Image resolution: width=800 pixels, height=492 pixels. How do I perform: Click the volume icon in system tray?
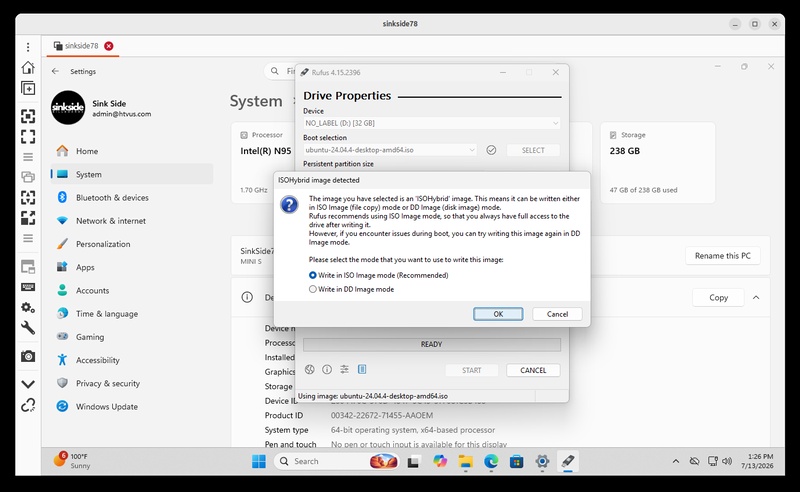point(727,461)
